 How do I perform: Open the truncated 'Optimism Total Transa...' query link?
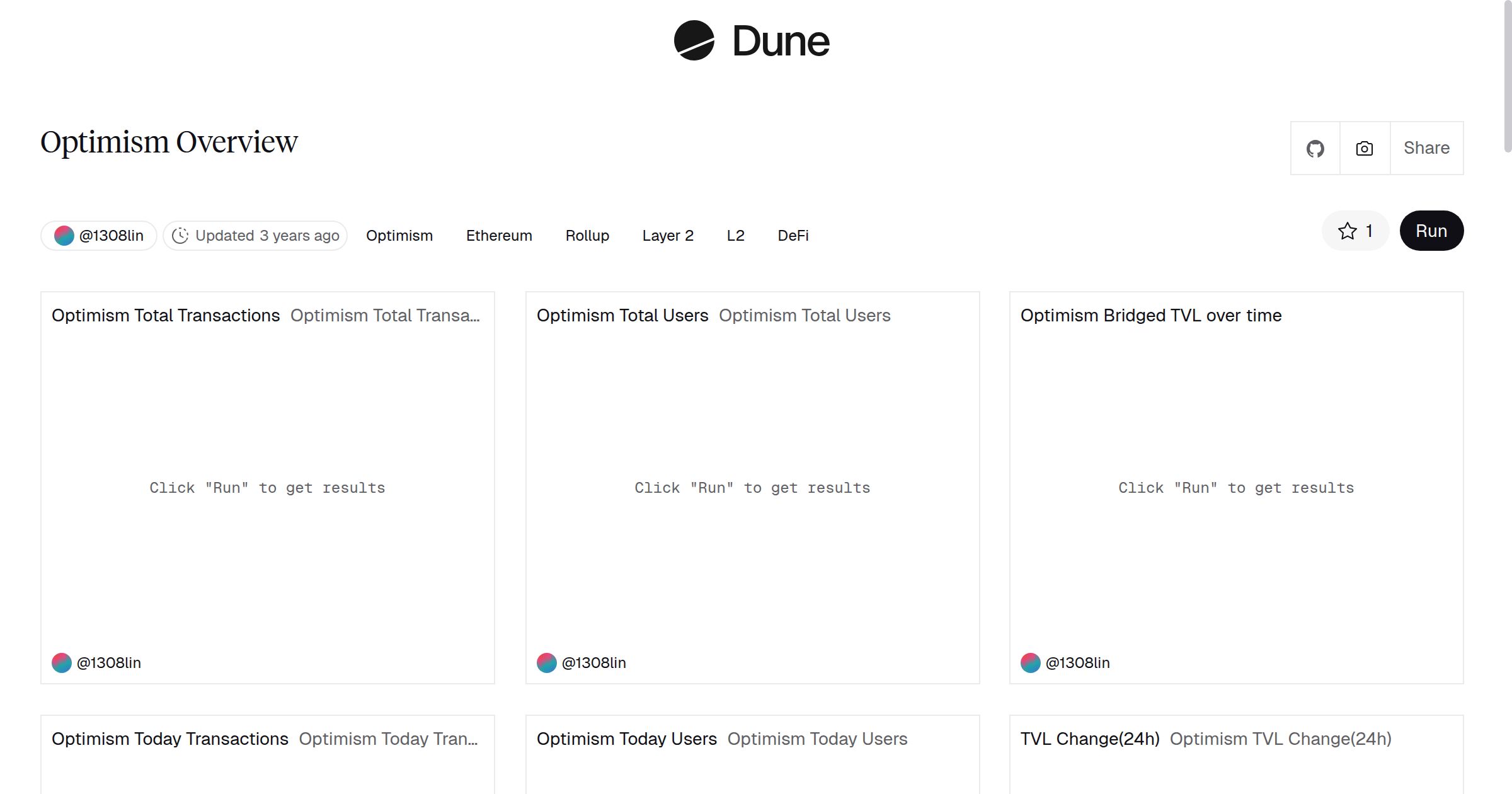coord(386,315)
